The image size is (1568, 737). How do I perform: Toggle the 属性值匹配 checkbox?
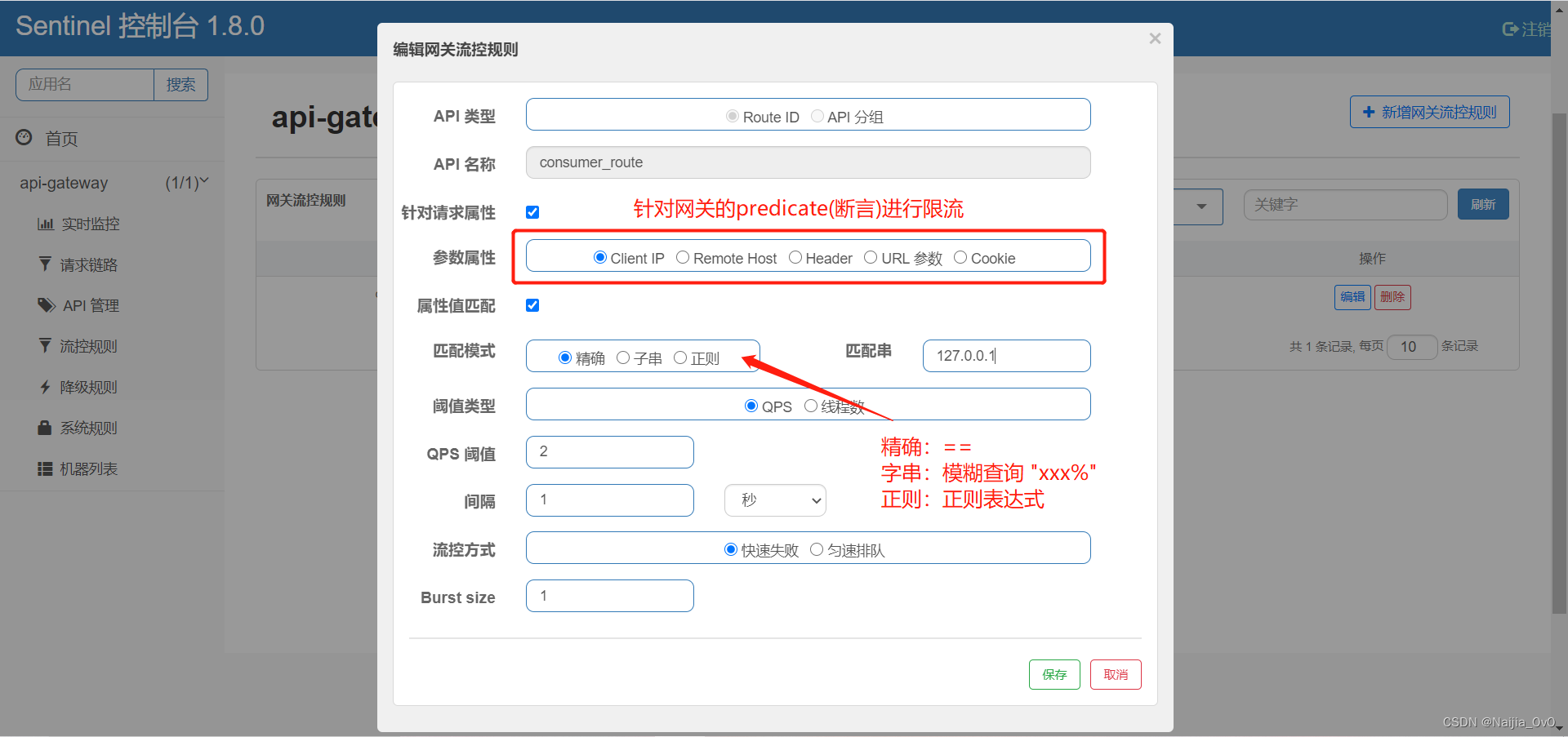pos(532,305)
